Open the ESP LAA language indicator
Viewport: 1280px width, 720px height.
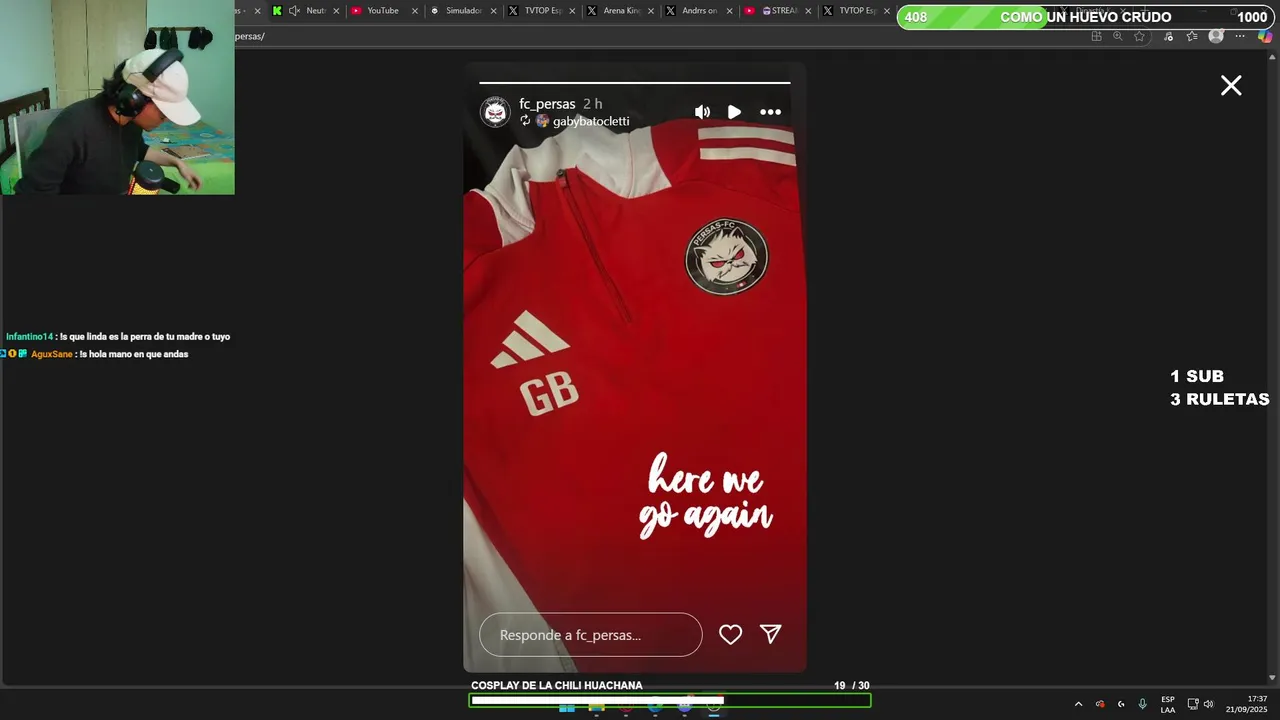pyautogui.click(x=1168, y=704)
